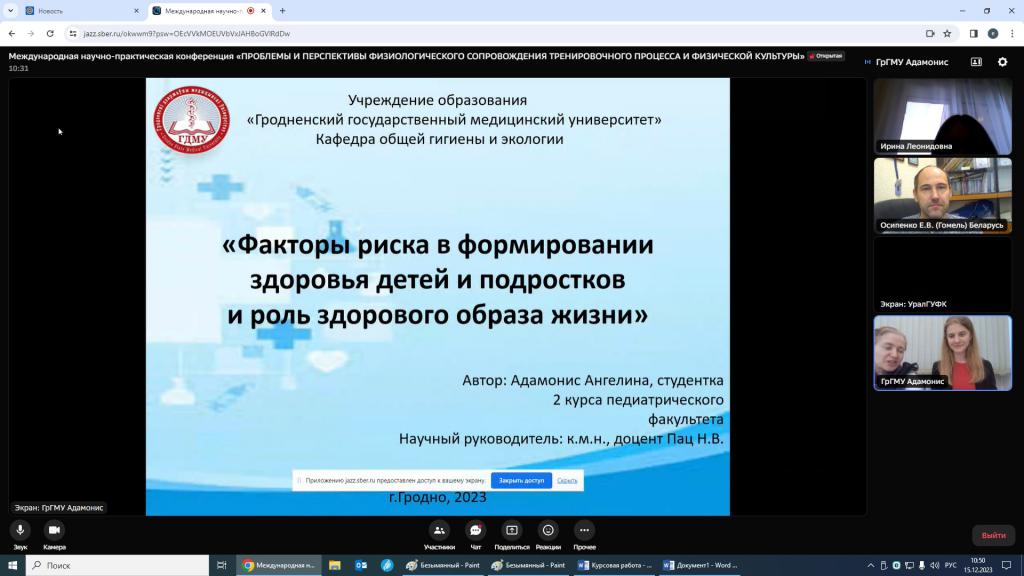This screenshot has width=1024, height=576.
Task: Open conference settings gear icon
Action: [x=1003, y=62]
